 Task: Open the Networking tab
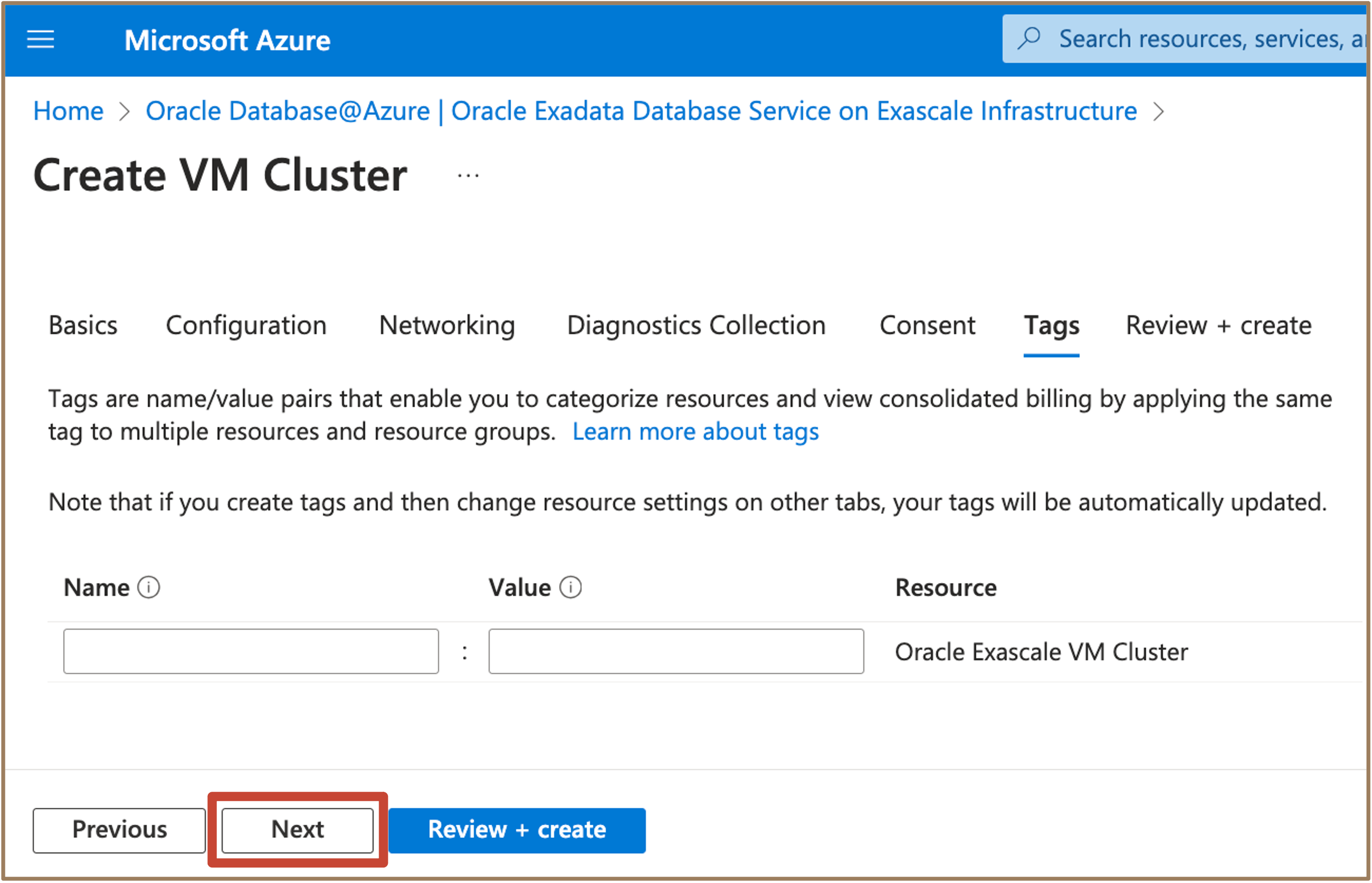(446, 325)
